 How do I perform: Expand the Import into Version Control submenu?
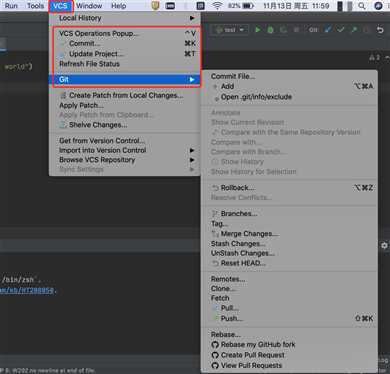(x=125, y=150)
